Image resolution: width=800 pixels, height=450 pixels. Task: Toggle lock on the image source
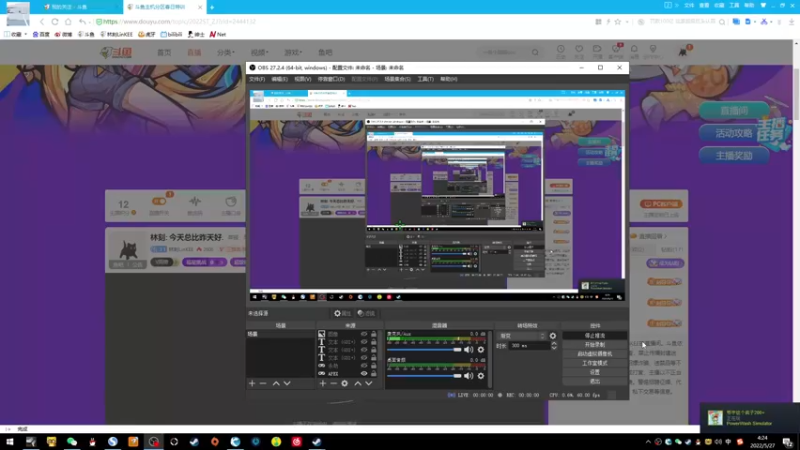click(373, 334)
